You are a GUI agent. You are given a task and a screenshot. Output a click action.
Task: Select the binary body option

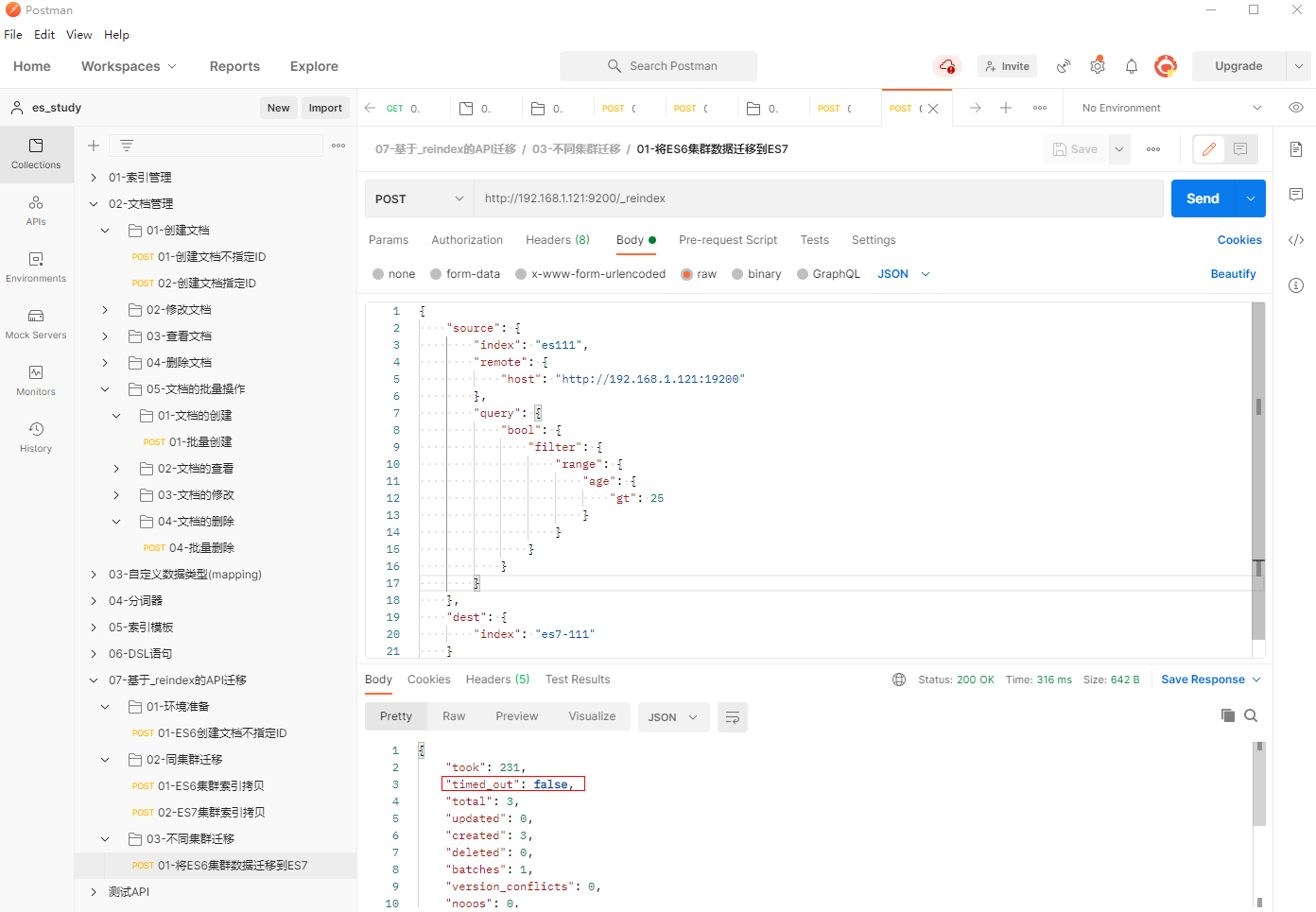coord(737,274)
